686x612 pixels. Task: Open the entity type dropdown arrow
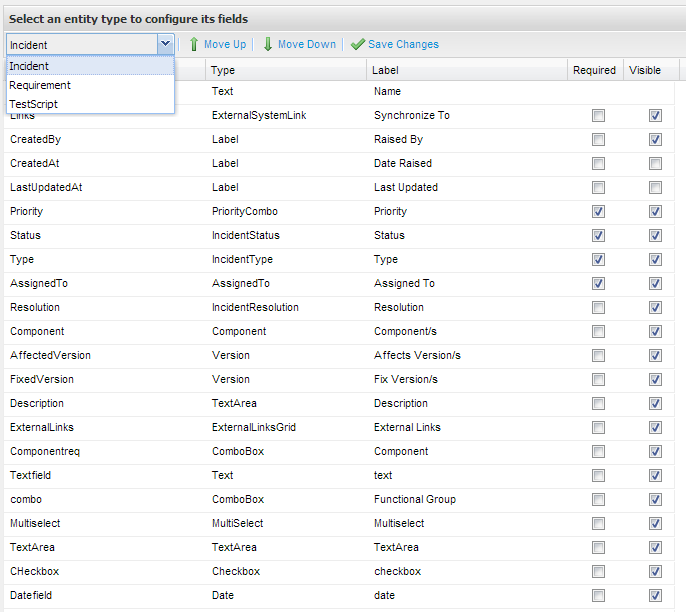click(x=165, y=44)
